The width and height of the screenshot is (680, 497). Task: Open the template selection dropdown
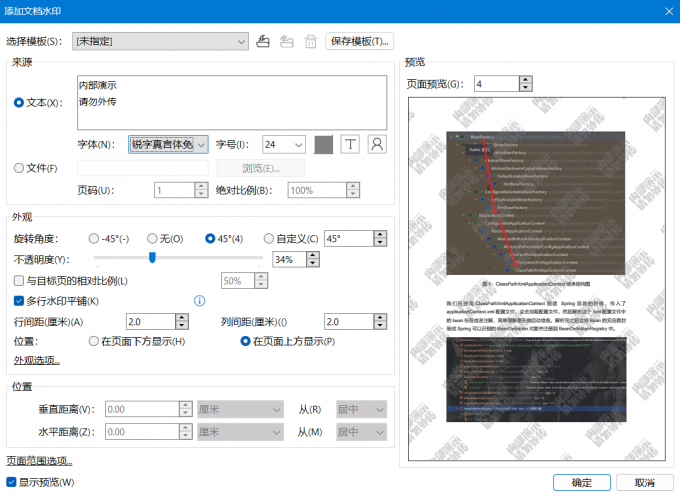pyautogui.click(x=160, y=41)
